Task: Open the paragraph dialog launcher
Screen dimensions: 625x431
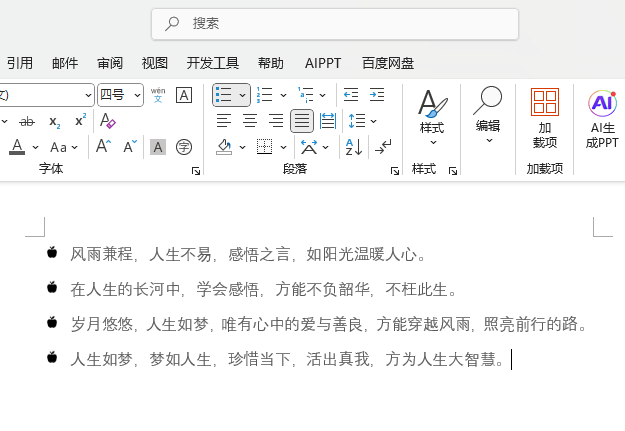Action: 395,171
